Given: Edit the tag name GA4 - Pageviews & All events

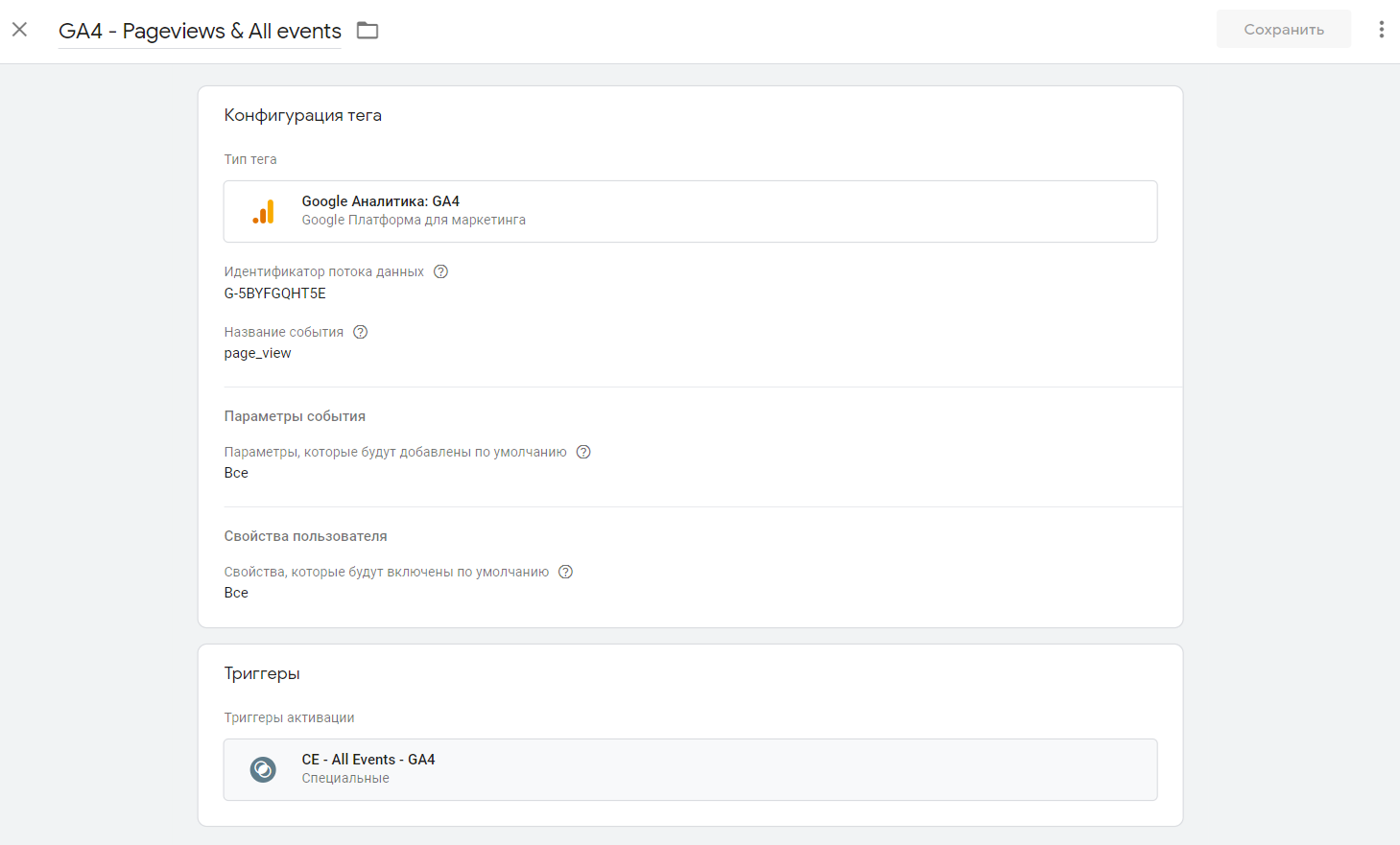Looking at the screenshot, I should (x=200, y=31).
